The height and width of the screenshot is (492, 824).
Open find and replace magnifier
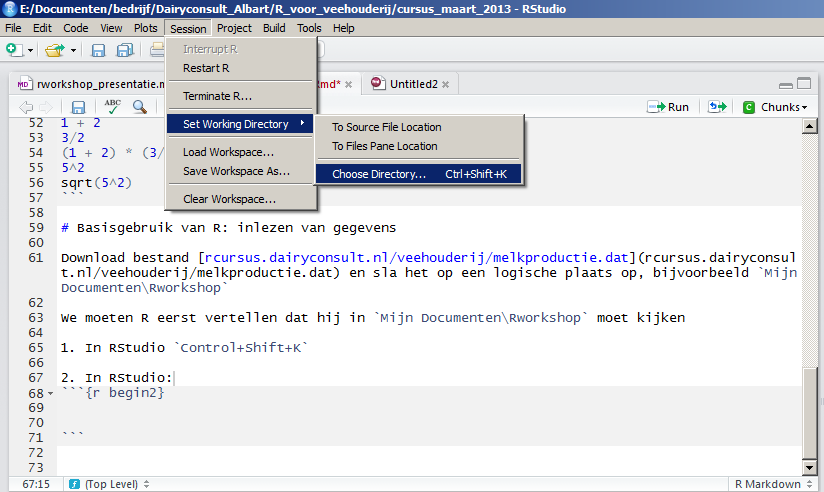140,107
